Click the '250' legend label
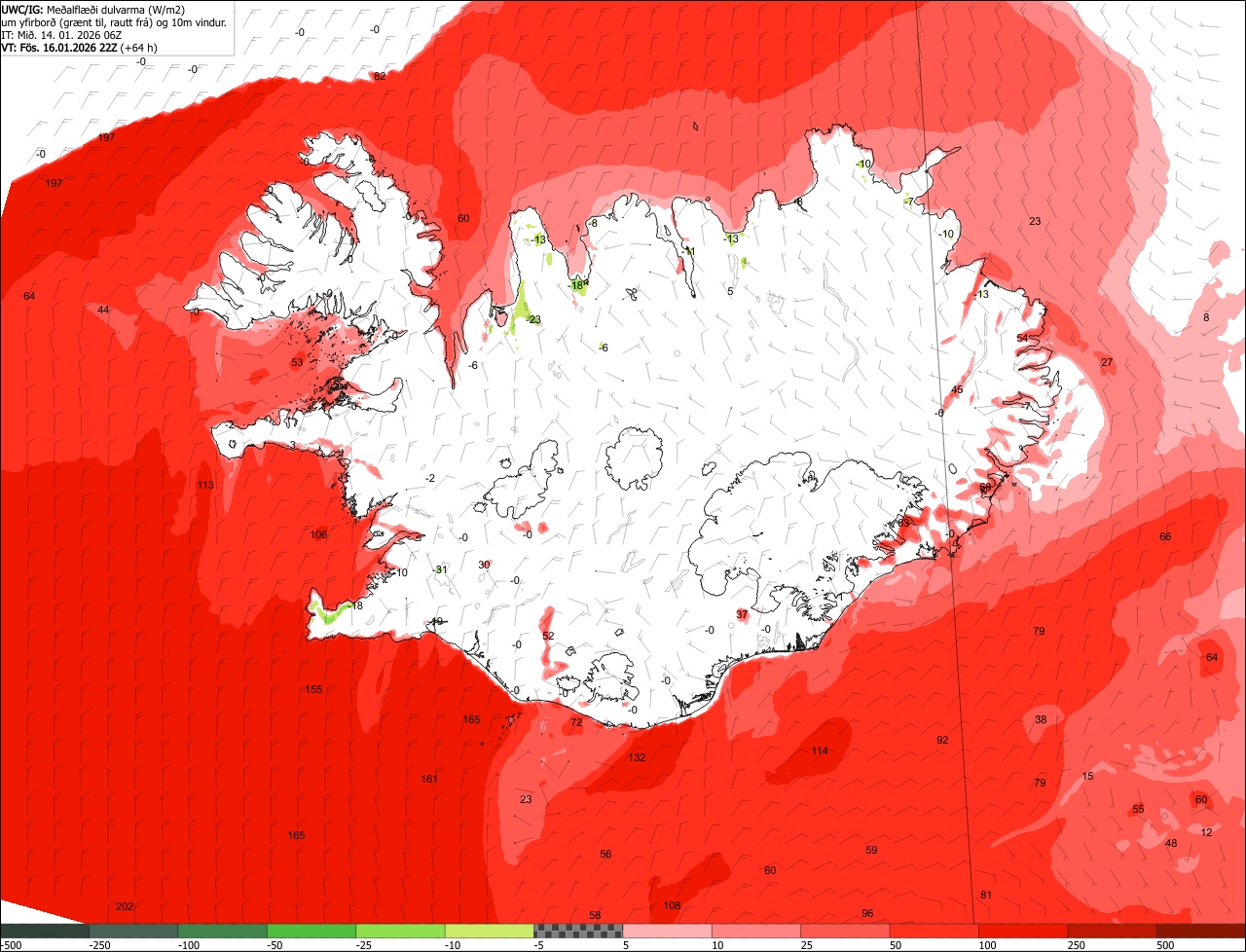The width and height of the screenshot is (1246, 952). (1078, 944)
